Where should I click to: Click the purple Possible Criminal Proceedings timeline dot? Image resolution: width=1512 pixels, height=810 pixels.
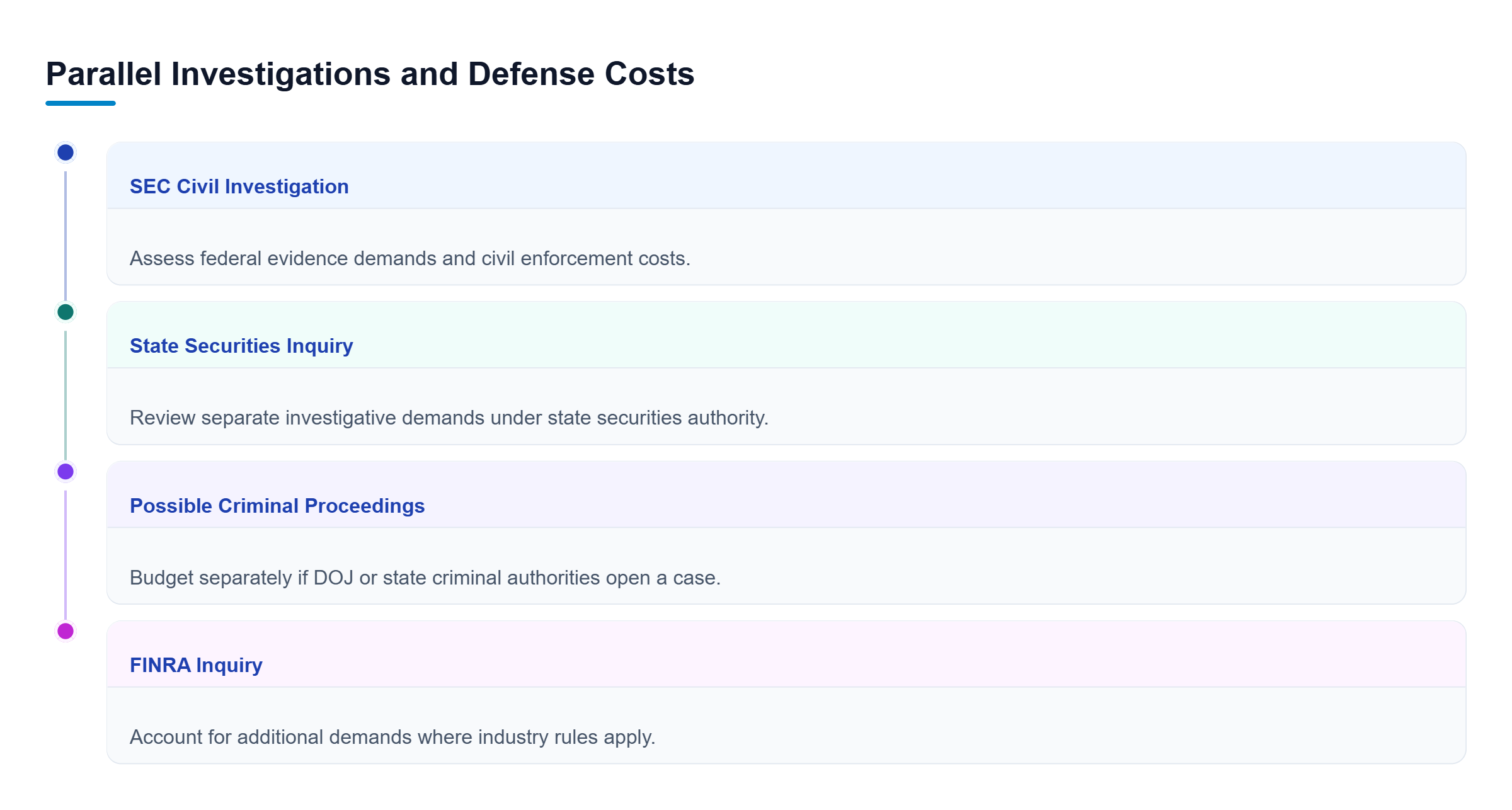click(66, 471)
